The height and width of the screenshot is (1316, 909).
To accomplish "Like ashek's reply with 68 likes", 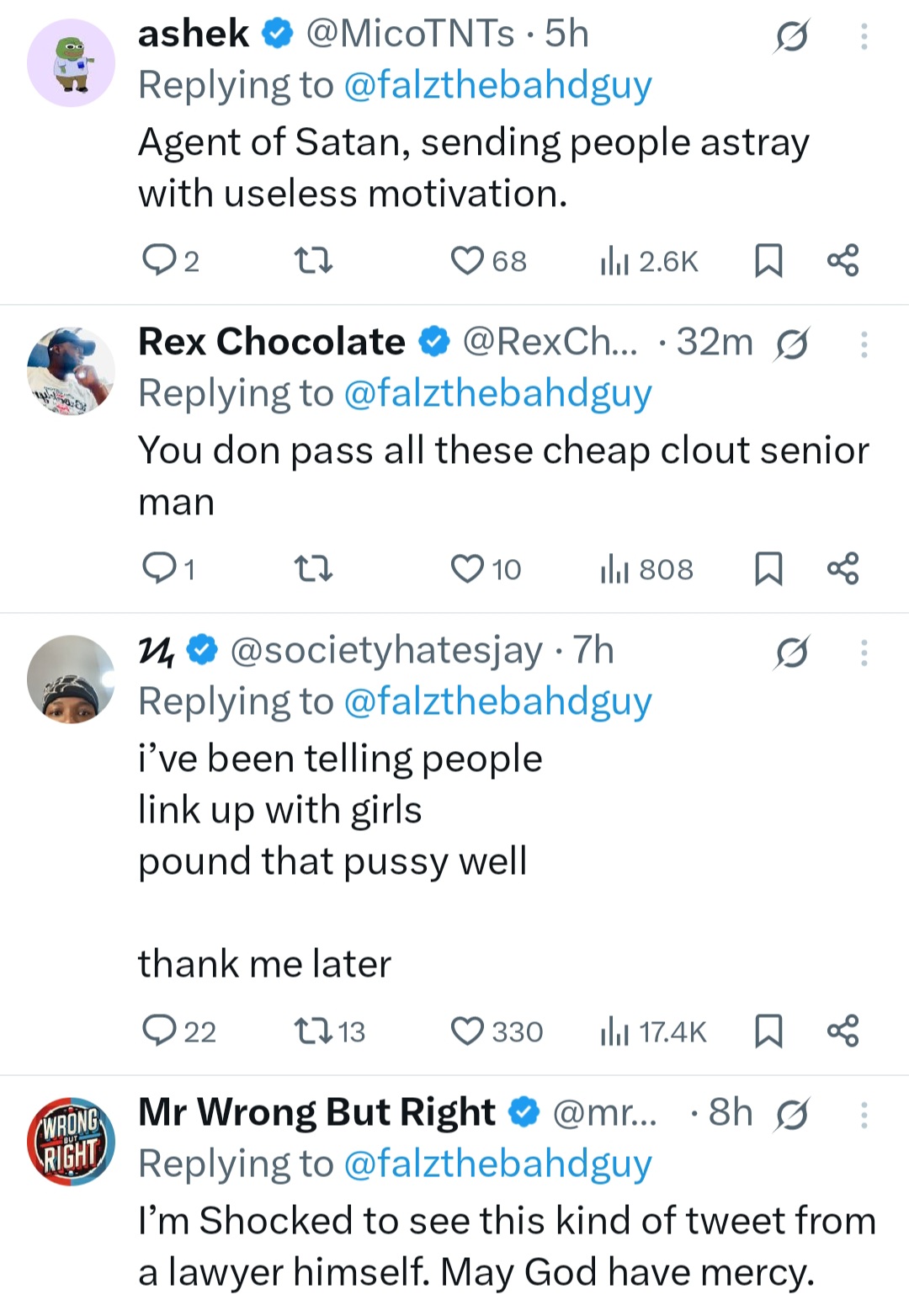I will pyautogui.click(x=468, y=261).
